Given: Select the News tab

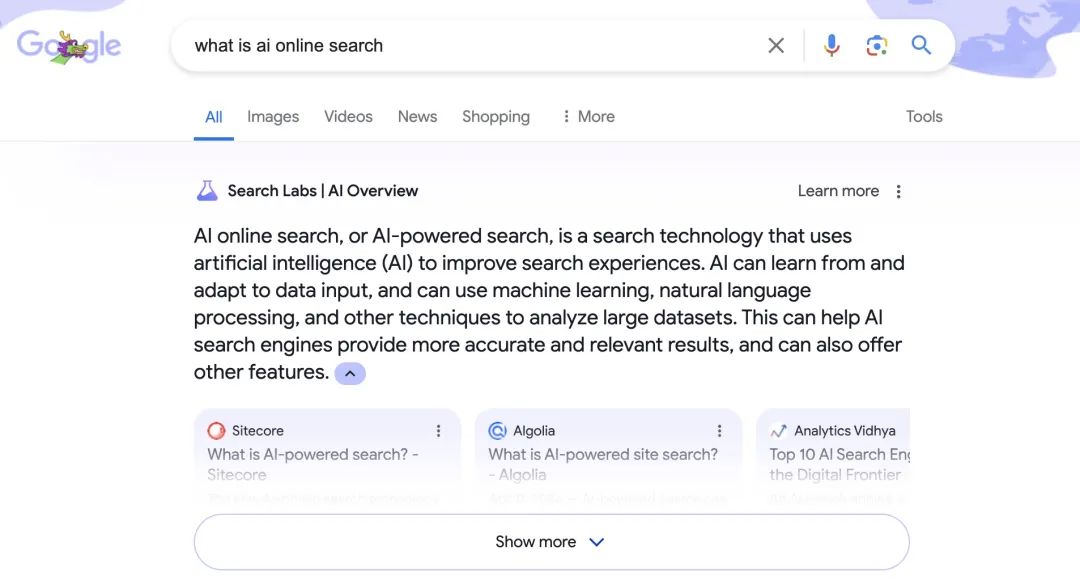Looking at the screenshot, I should pyautogui.click(x=417, y=116).
